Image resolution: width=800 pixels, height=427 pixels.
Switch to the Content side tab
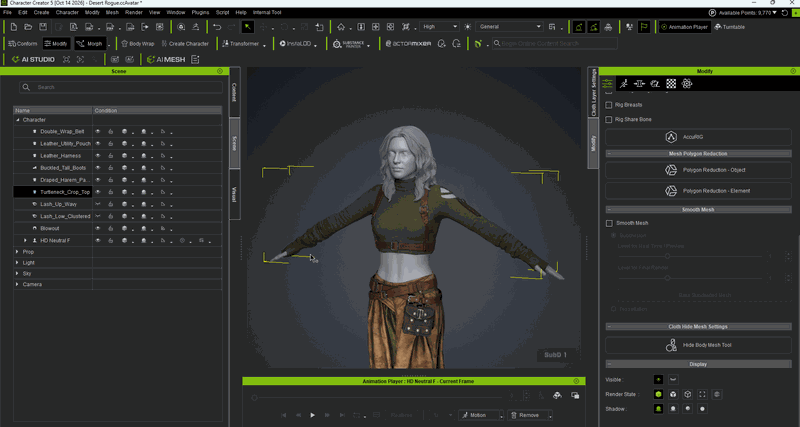tap(235, 92)
